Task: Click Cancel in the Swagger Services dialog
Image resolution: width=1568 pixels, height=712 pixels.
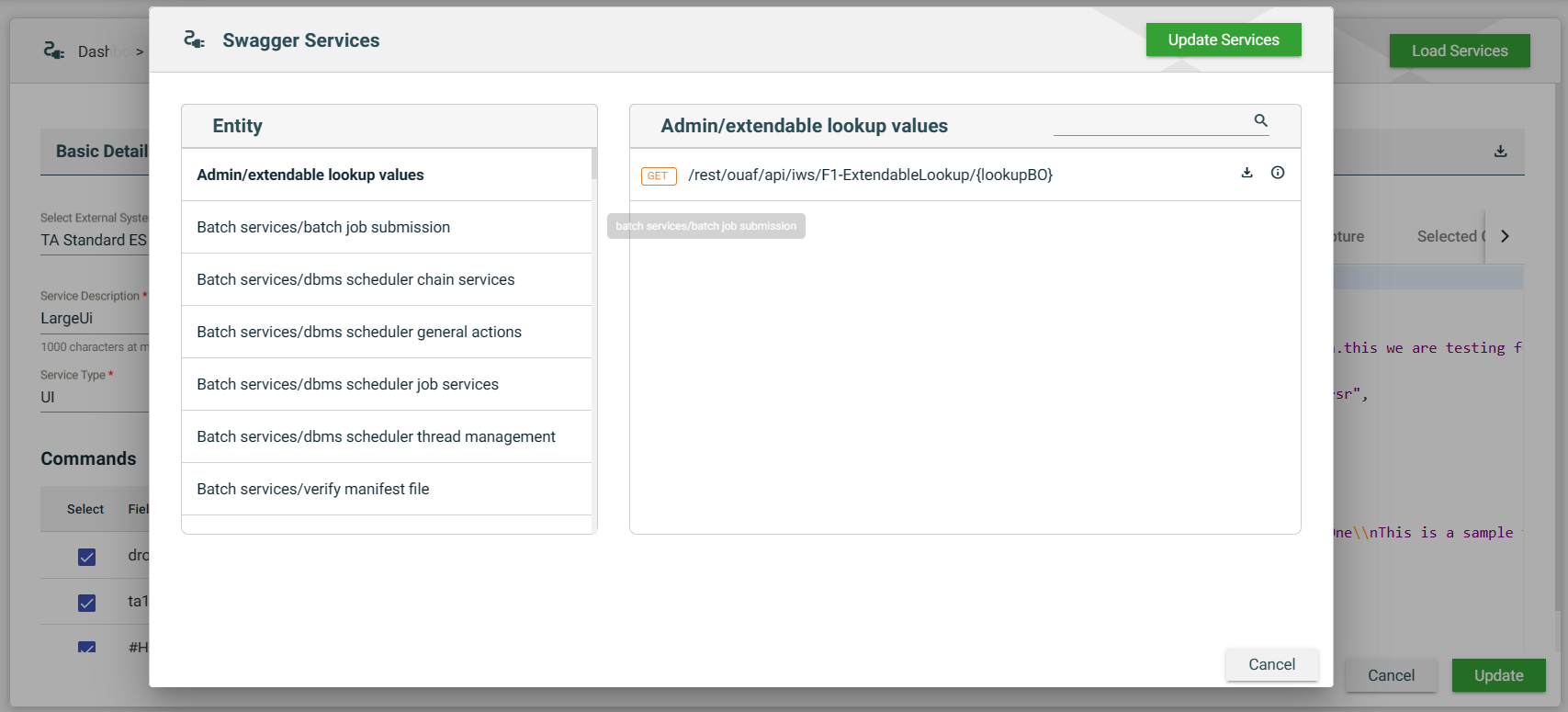Action: [x=1271, y=664]
